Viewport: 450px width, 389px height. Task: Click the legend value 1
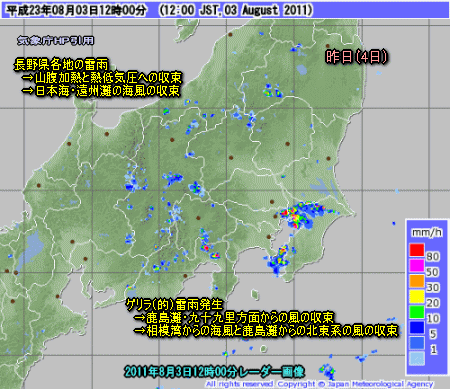(433, 349)
